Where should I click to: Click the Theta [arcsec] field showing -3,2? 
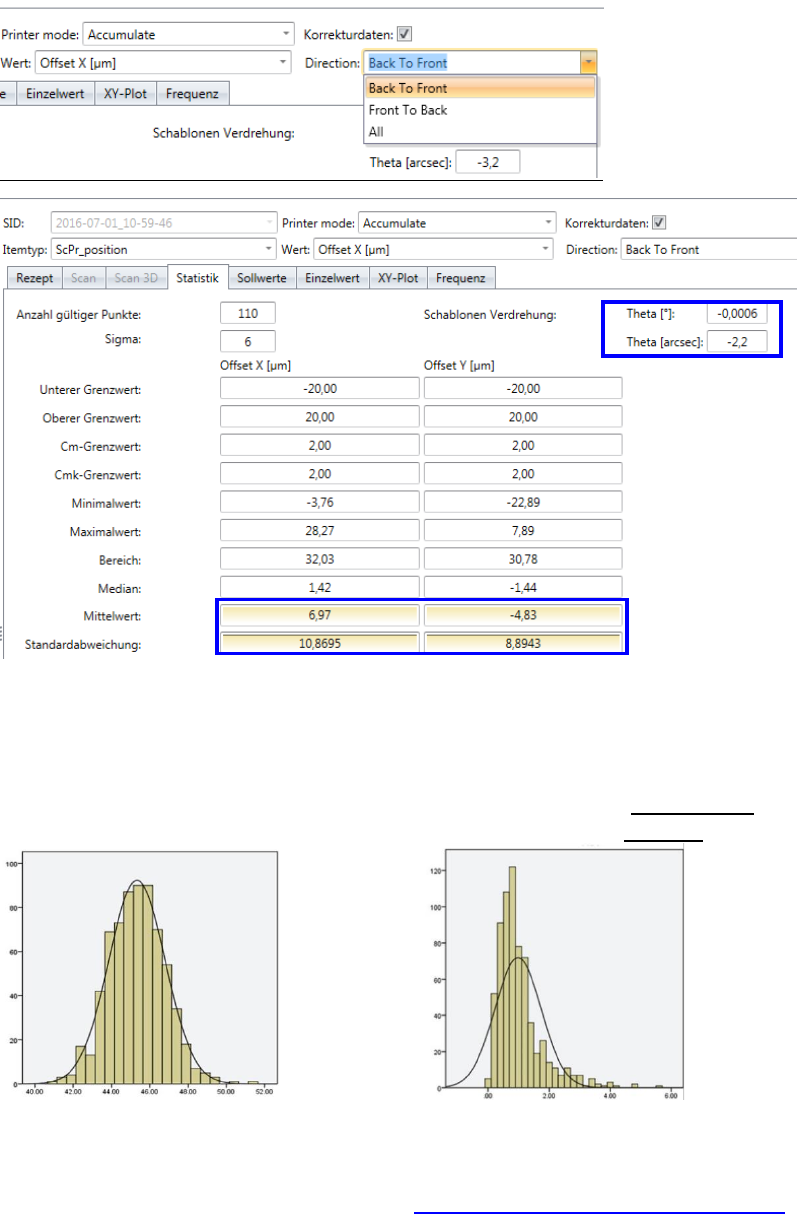point(487,162)
